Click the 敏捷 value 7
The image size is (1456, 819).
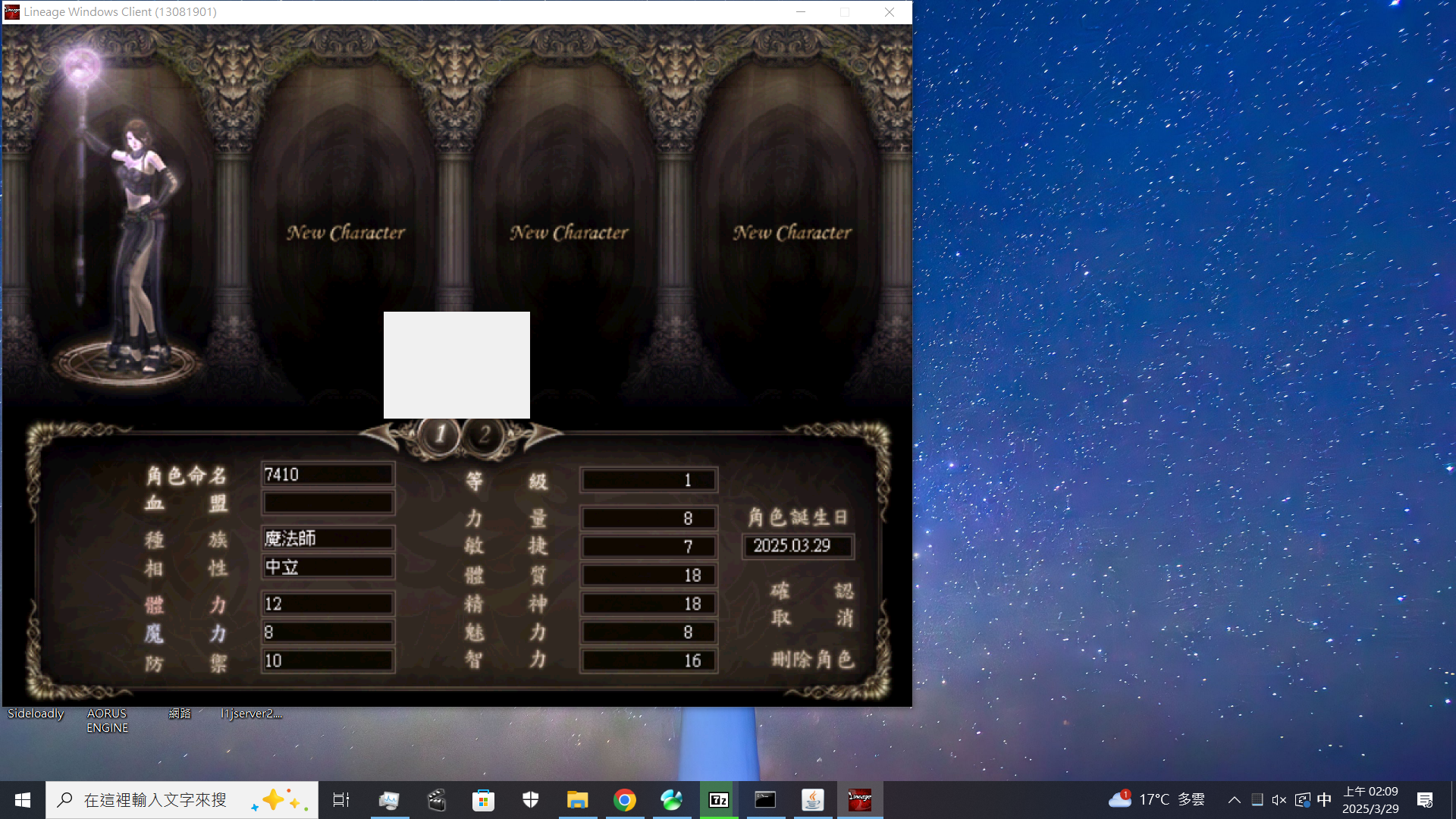648,547
